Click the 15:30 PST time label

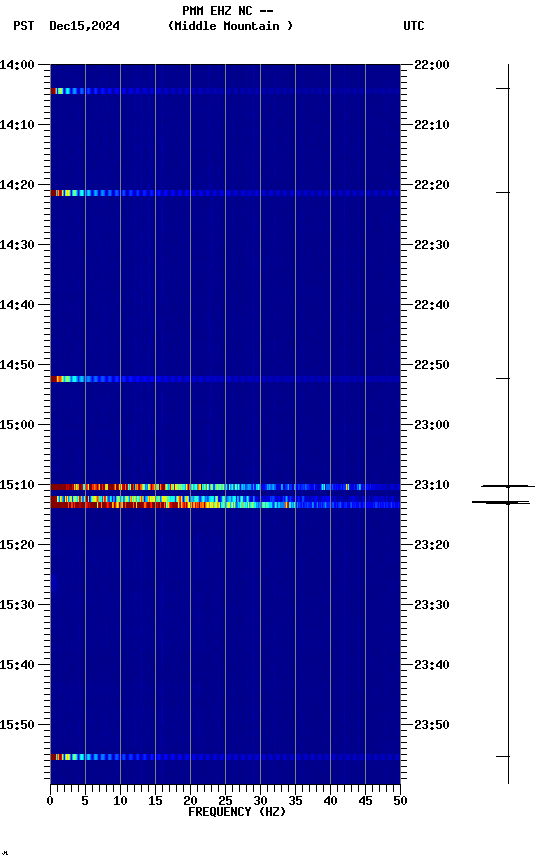tap(17, 605)
